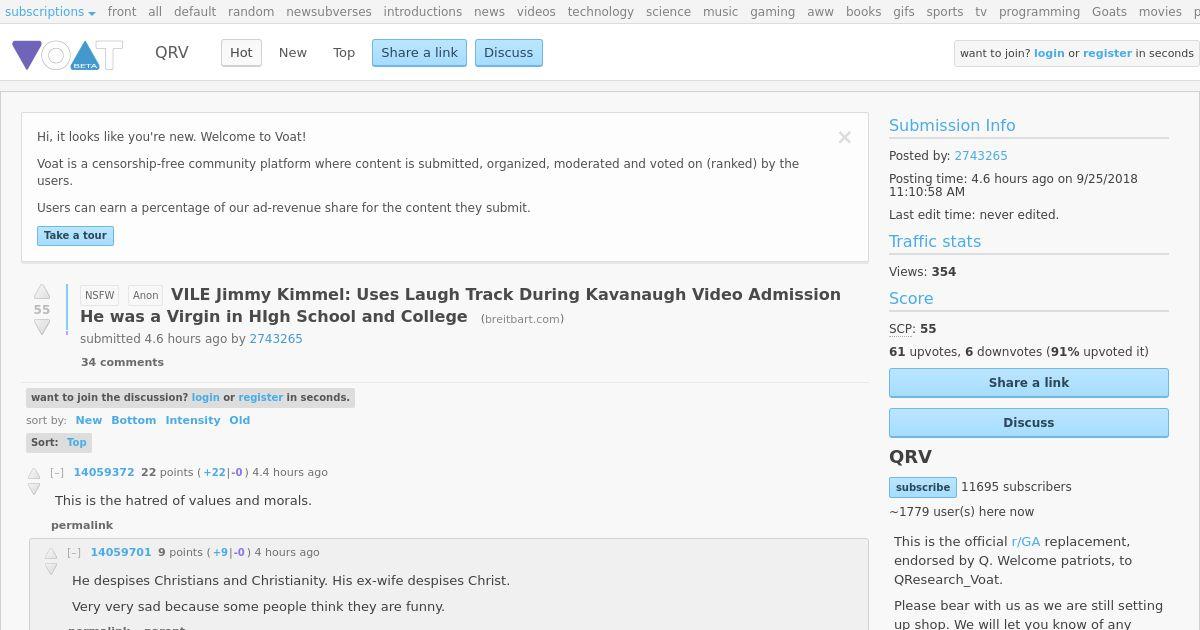The image size is (1200, 630).
Task: Open comment author 14059372 link
Action: coord(104,472)
